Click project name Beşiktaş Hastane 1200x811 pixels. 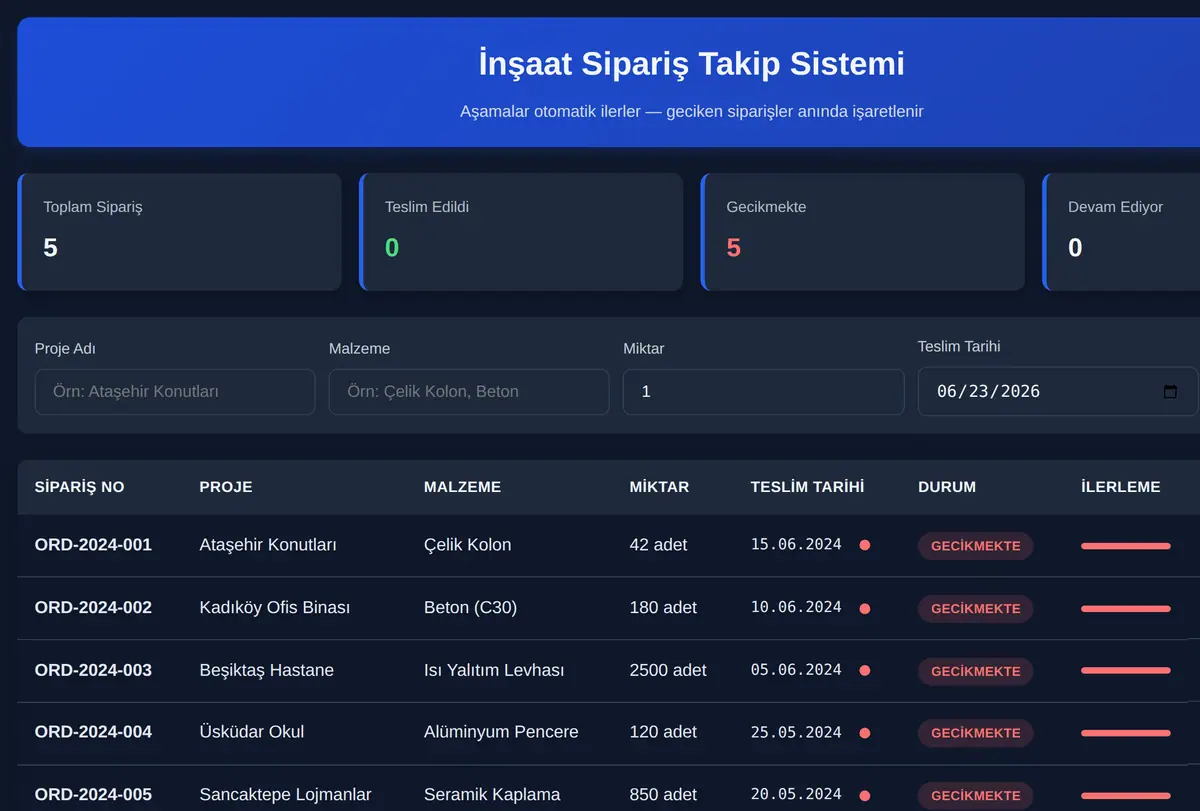pos(267,670)
